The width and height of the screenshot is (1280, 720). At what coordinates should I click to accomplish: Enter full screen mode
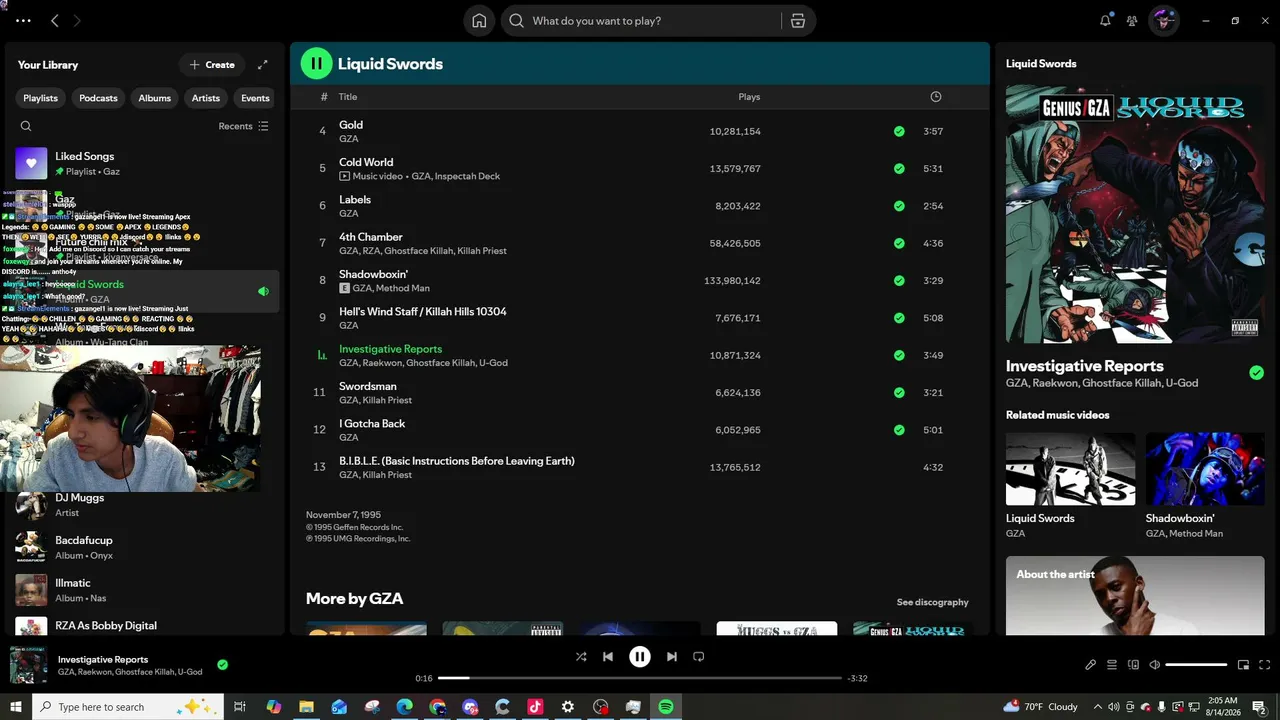pos(1264,665)
